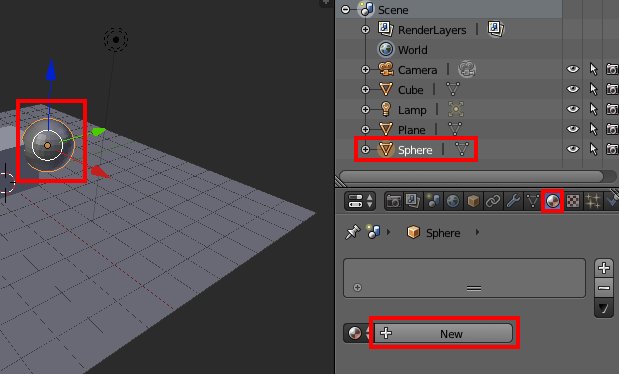Expand the Cube outliner entry

pyautogui.click(x=366, y=90)
